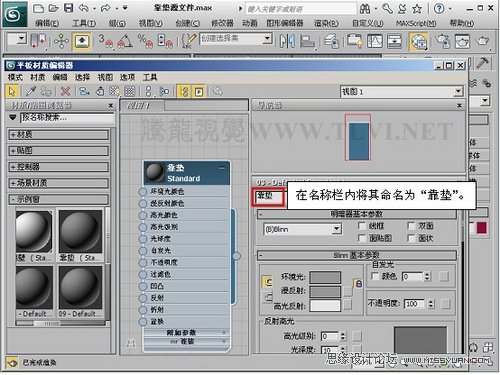Open the Layer Manager icon
The height and width of the screenshot is (375, 500).
331,41
